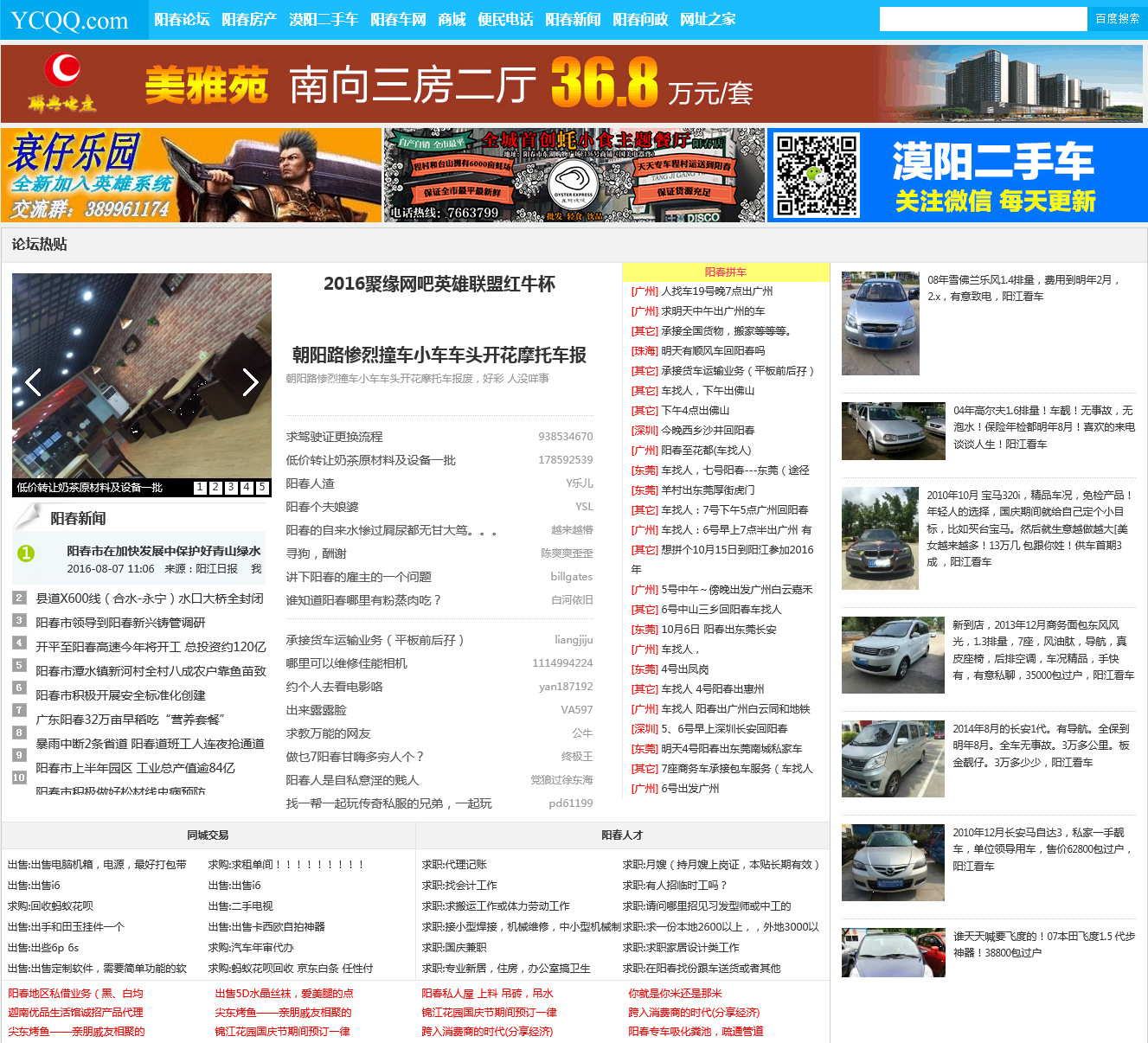The width and height of the screenshot is (1148, 1043).
Task: Open listing 出售:出售电脑机箱，电源，最好打包带
Action: point(97,865)
